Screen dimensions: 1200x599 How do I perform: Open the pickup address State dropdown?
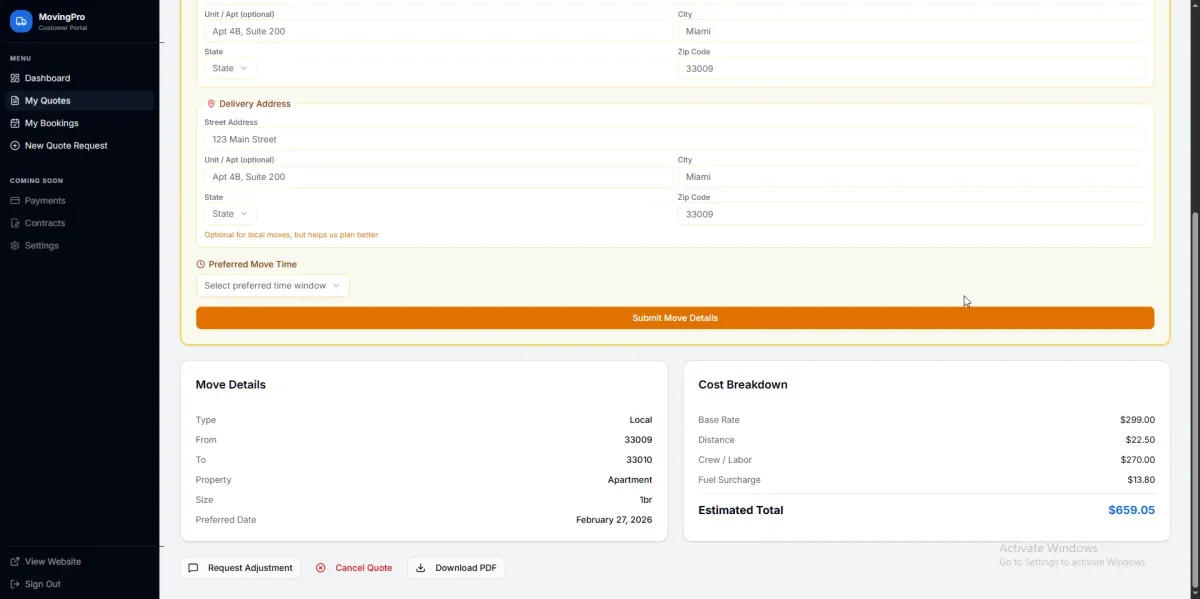230,69
